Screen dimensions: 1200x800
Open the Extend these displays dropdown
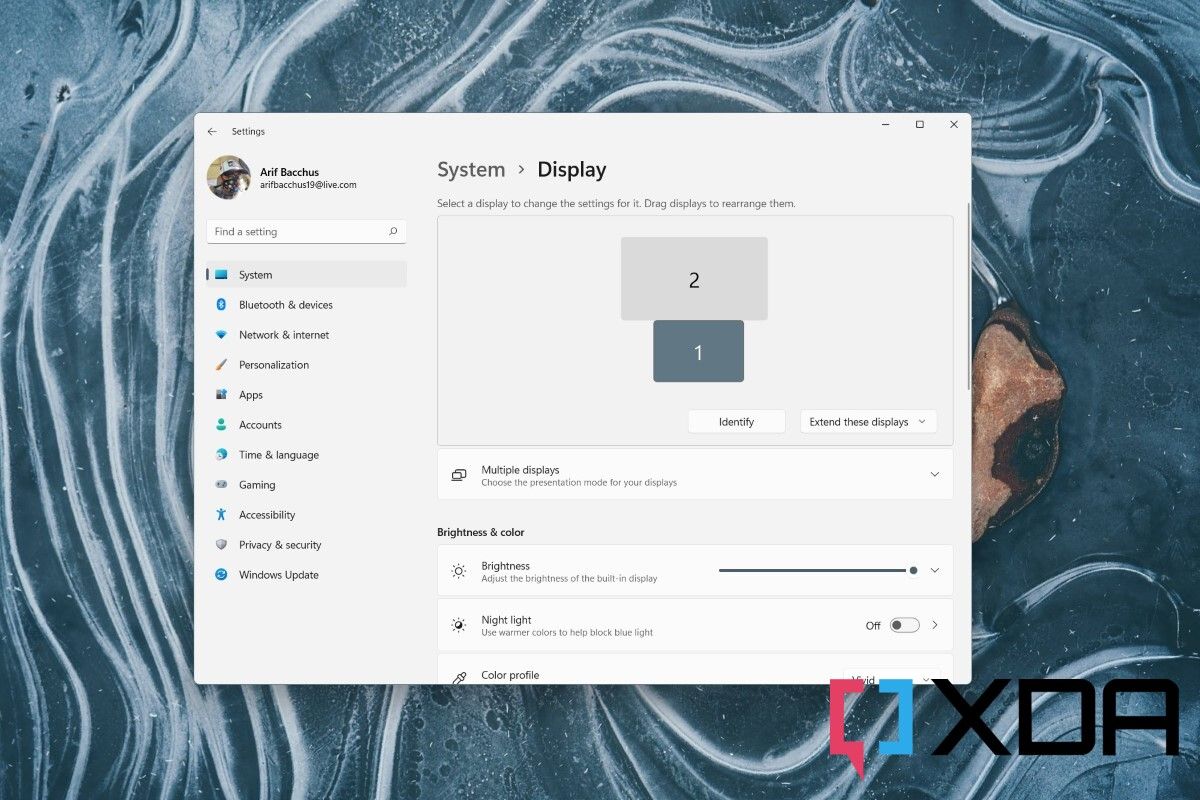867,421
